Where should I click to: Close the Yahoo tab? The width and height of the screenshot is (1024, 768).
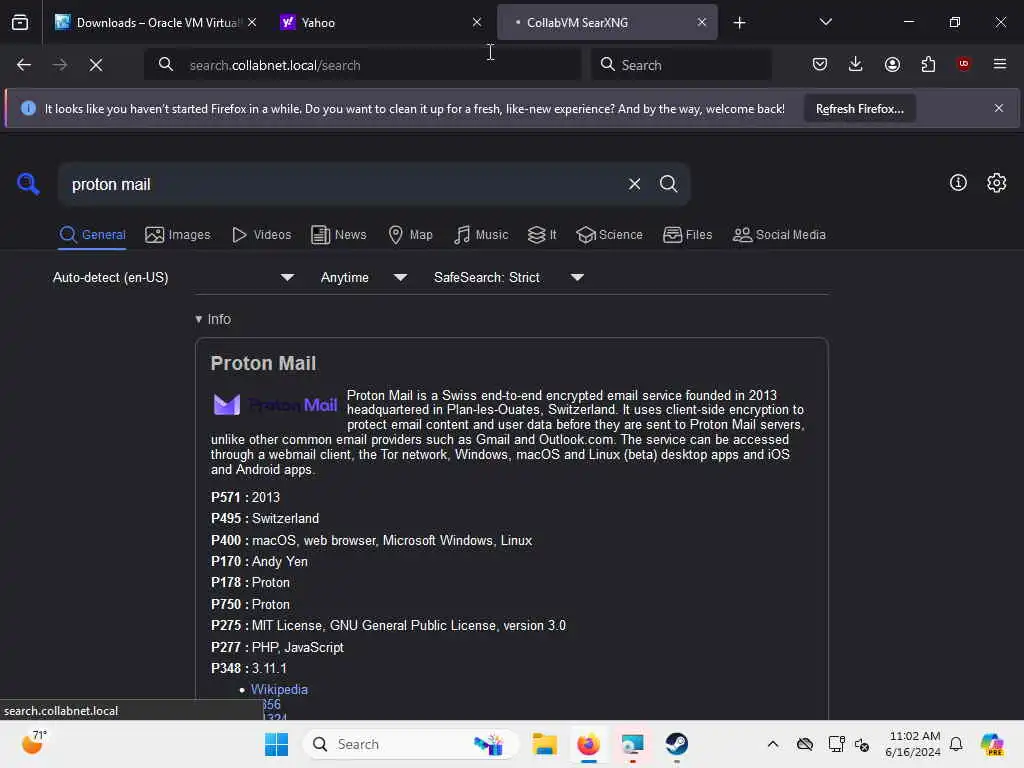click(477, 22)
